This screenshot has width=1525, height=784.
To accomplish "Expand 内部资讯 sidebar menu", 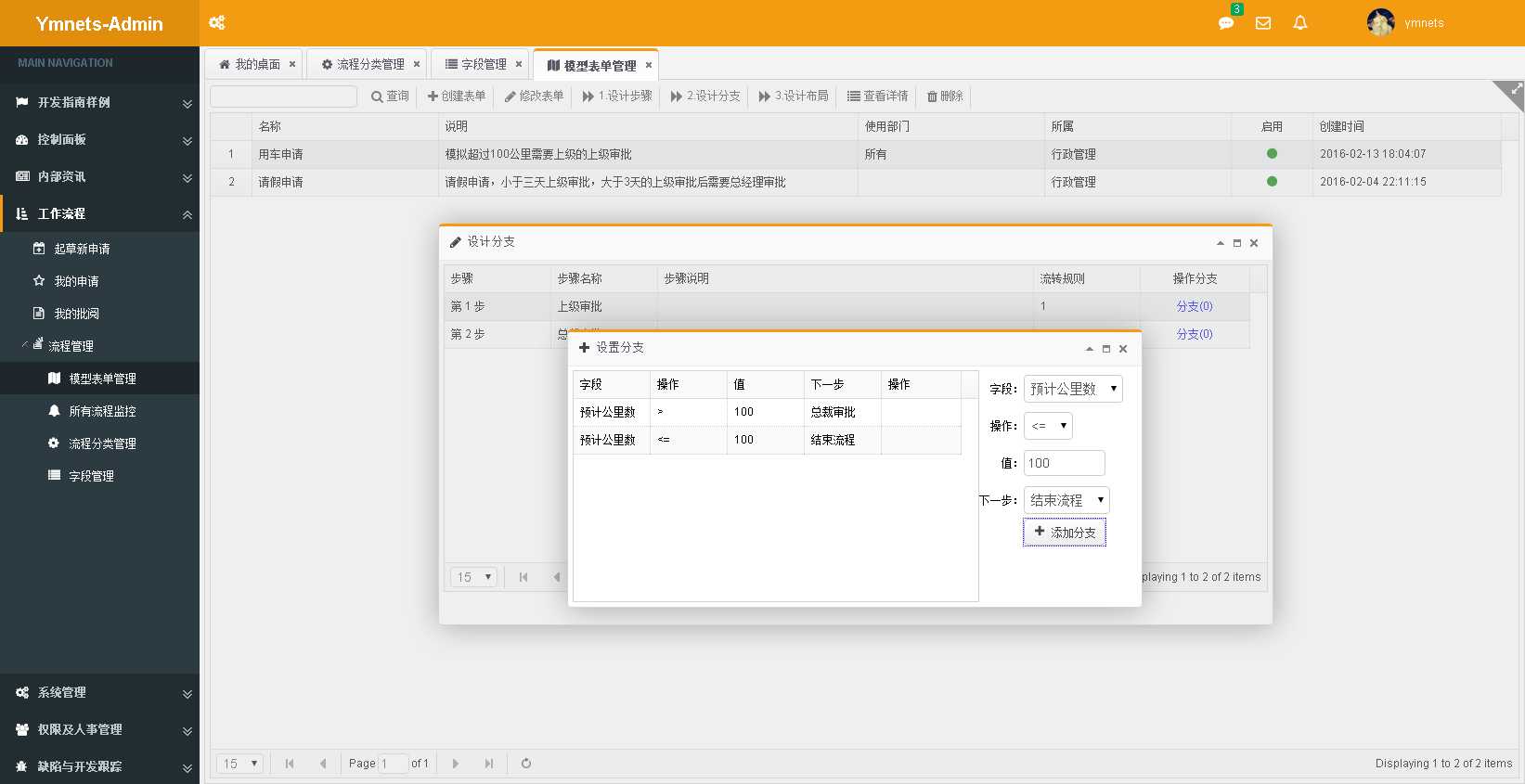I will tap(99, 177).
